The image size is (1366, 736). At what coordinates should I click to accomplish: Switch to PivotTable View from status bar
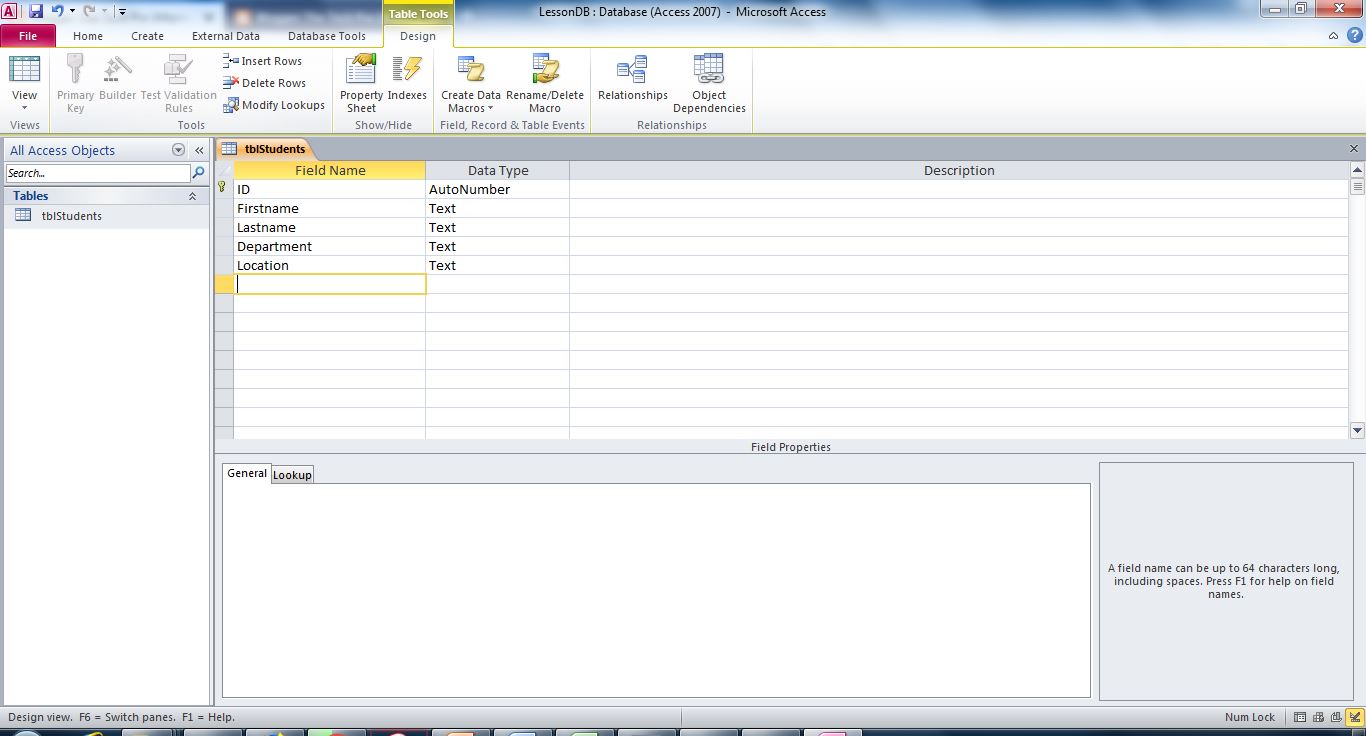click(x=1318, y=717)
